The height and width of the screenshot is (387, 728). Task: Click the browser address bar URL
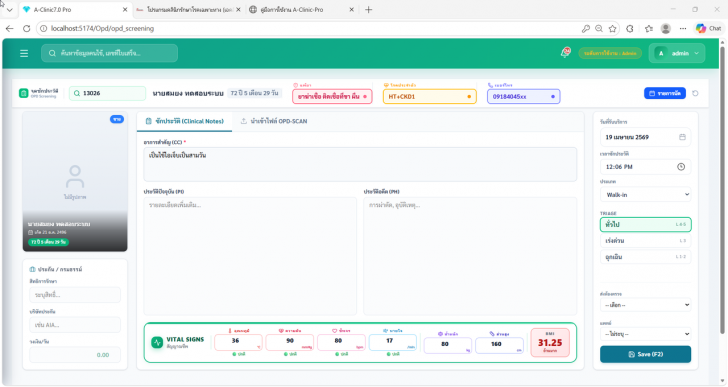click(x=103, y=28)
